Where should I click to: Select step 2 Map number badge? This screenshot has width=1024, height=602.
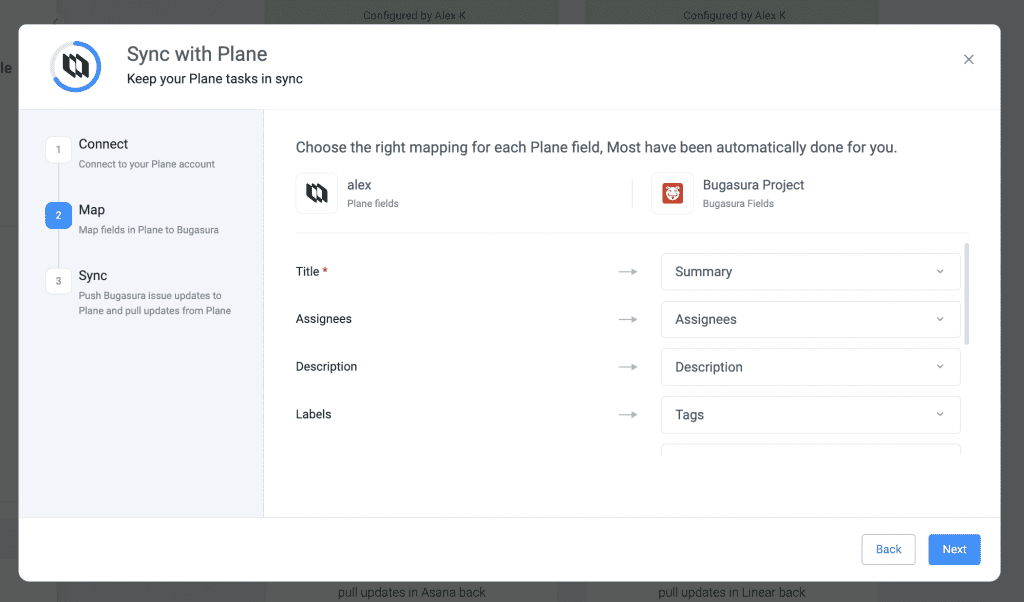click(58, 215)
